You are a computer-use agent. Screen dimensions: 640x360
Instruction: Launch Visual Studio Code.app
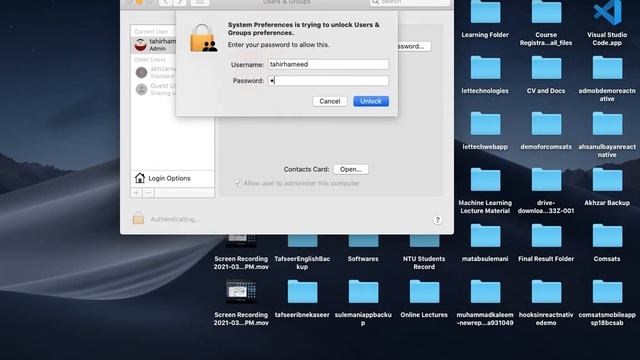tap(607, 12)
